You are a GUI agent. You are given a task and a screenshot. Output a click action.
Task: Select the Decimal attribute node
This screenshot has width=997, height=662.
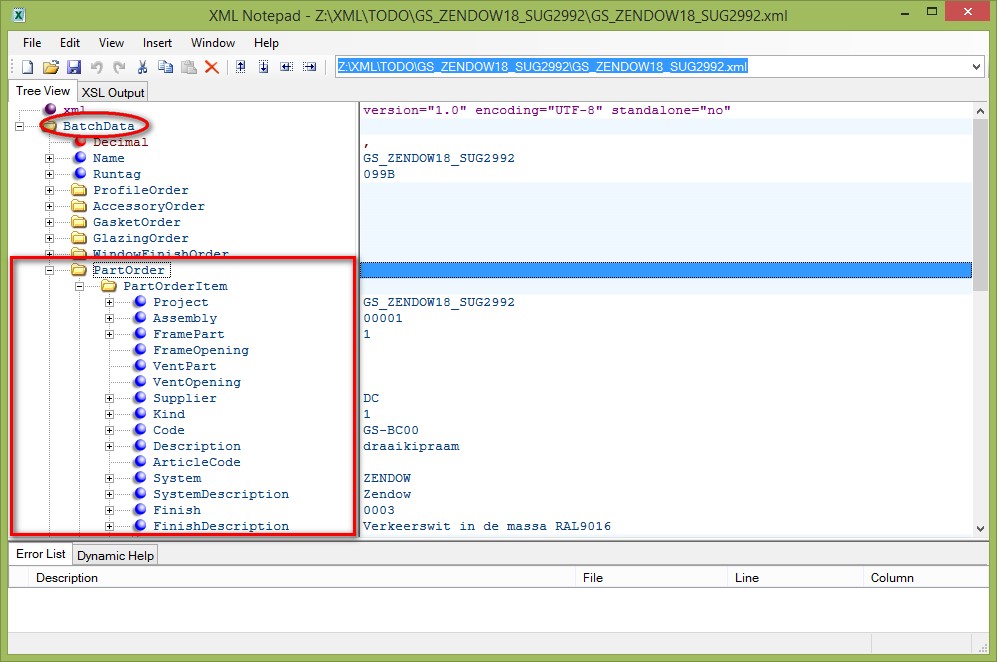click(120, 142)
